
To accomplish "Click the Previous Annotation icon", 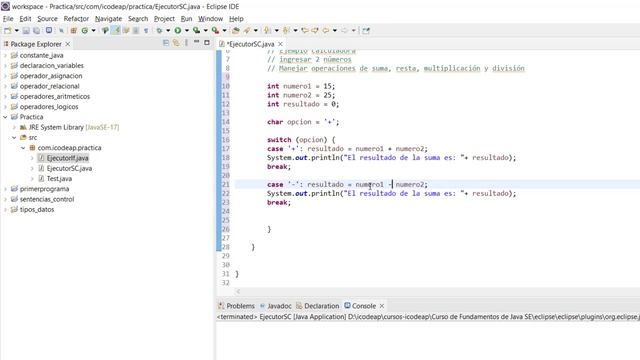I will click(286, 31).
